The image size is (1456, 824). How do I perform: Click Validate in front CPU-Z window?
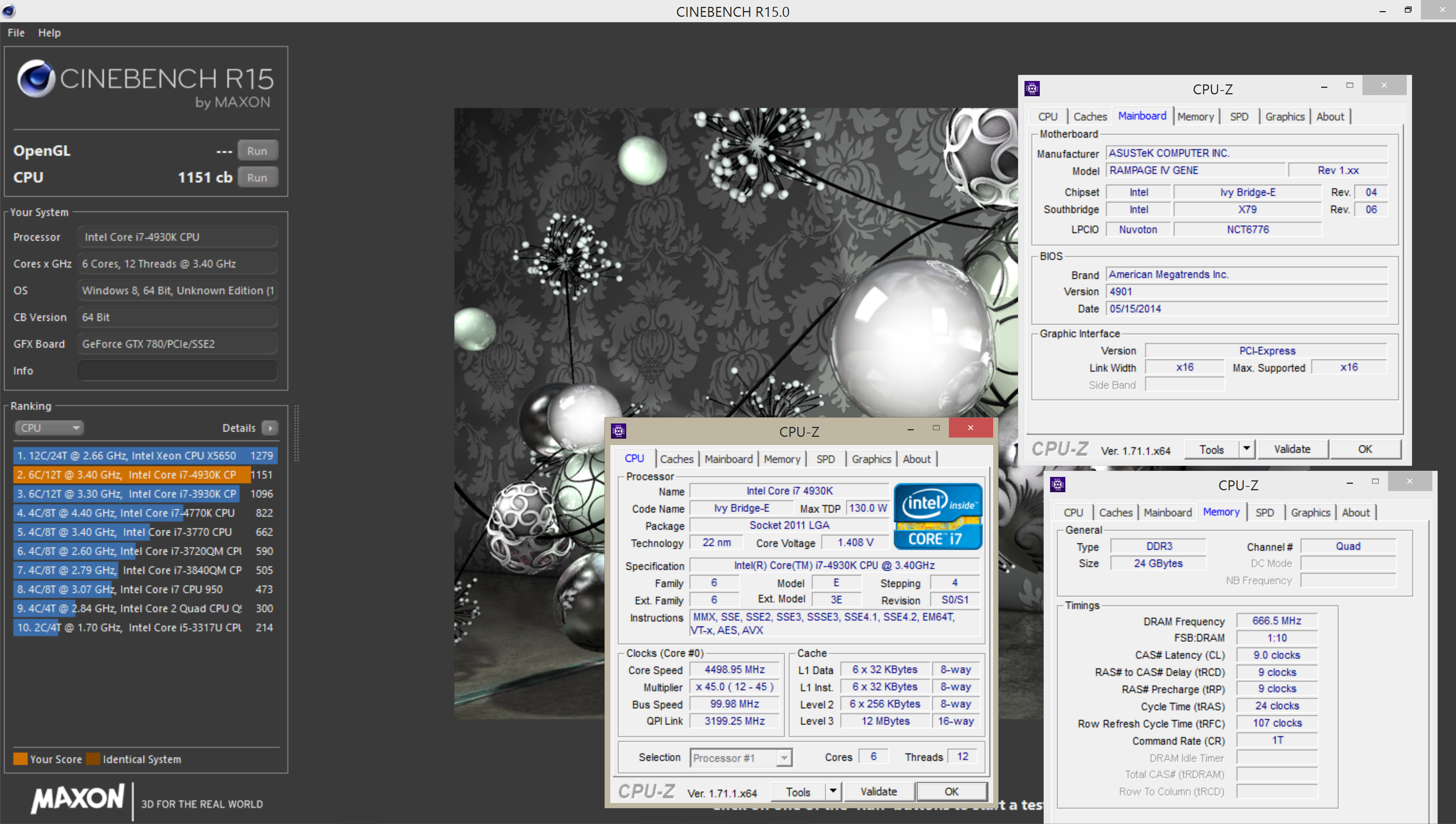878,792
